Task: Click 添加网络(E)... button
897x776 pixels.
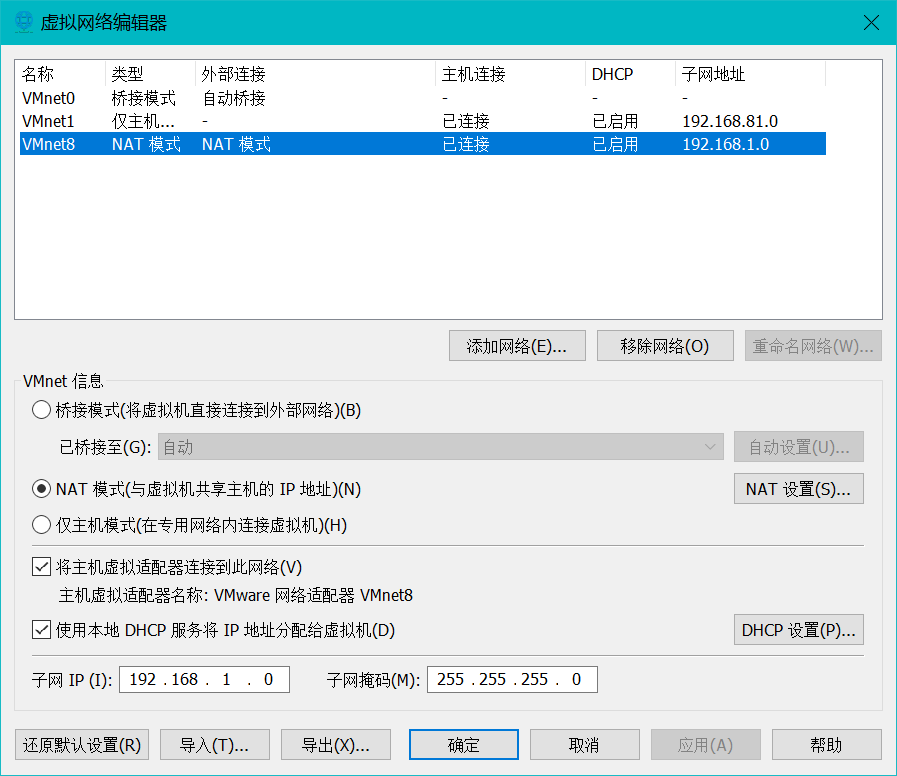Action: (517, 346)
